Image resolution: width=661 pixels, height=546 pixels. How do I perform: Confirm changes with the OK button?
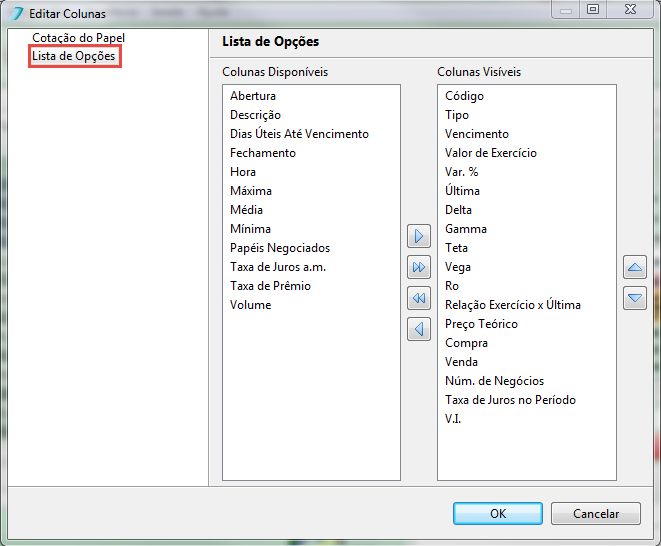(497, 514)
